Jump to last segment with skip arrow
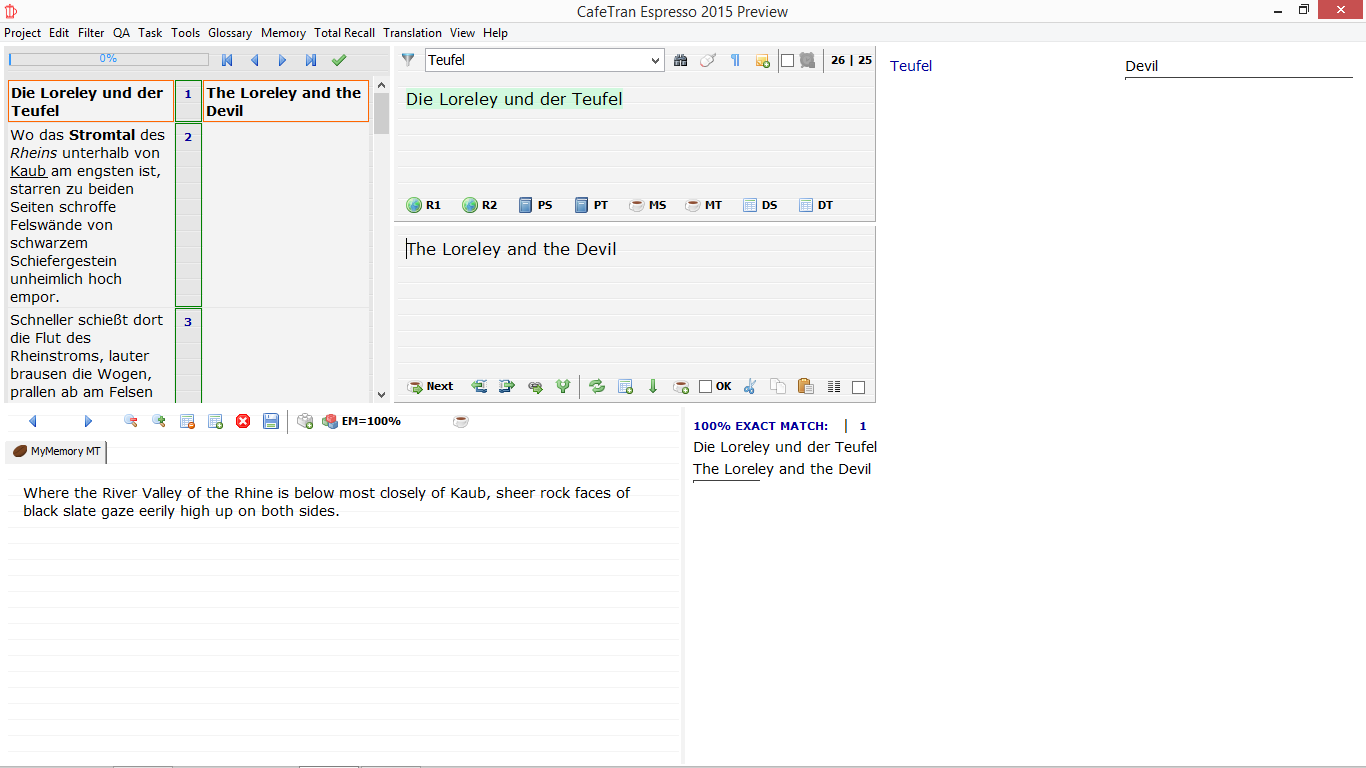 click(x=311, y=60)
